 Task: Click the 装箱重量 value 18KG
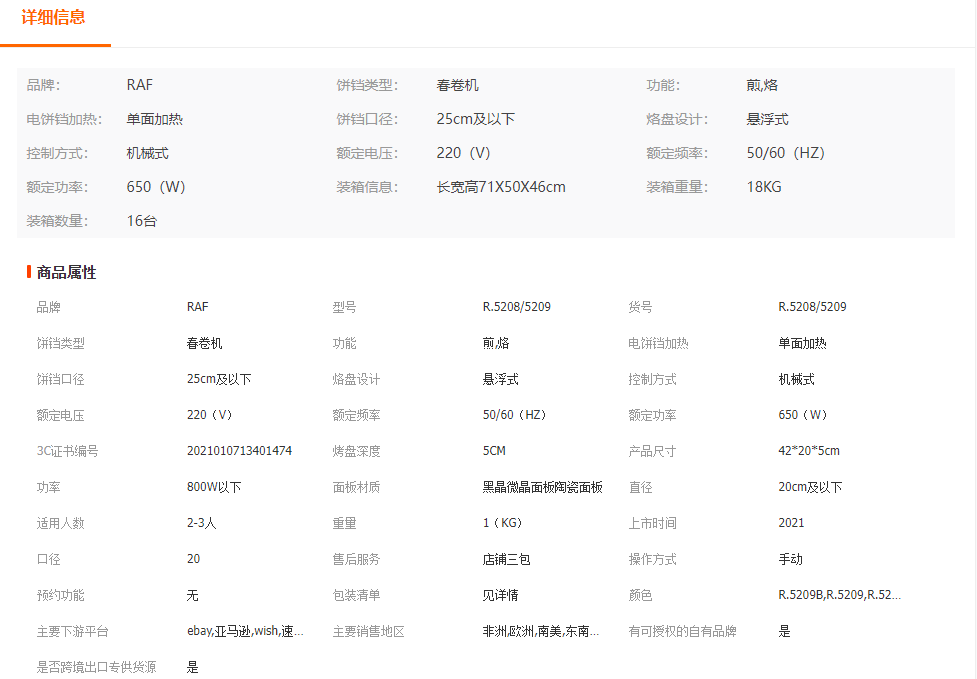coord(764,187)
